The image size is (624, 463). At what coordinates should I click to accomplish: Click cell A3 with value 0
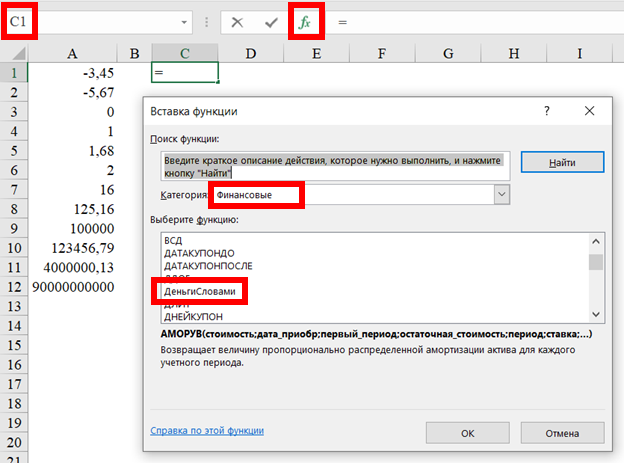[x=72, y=111]
